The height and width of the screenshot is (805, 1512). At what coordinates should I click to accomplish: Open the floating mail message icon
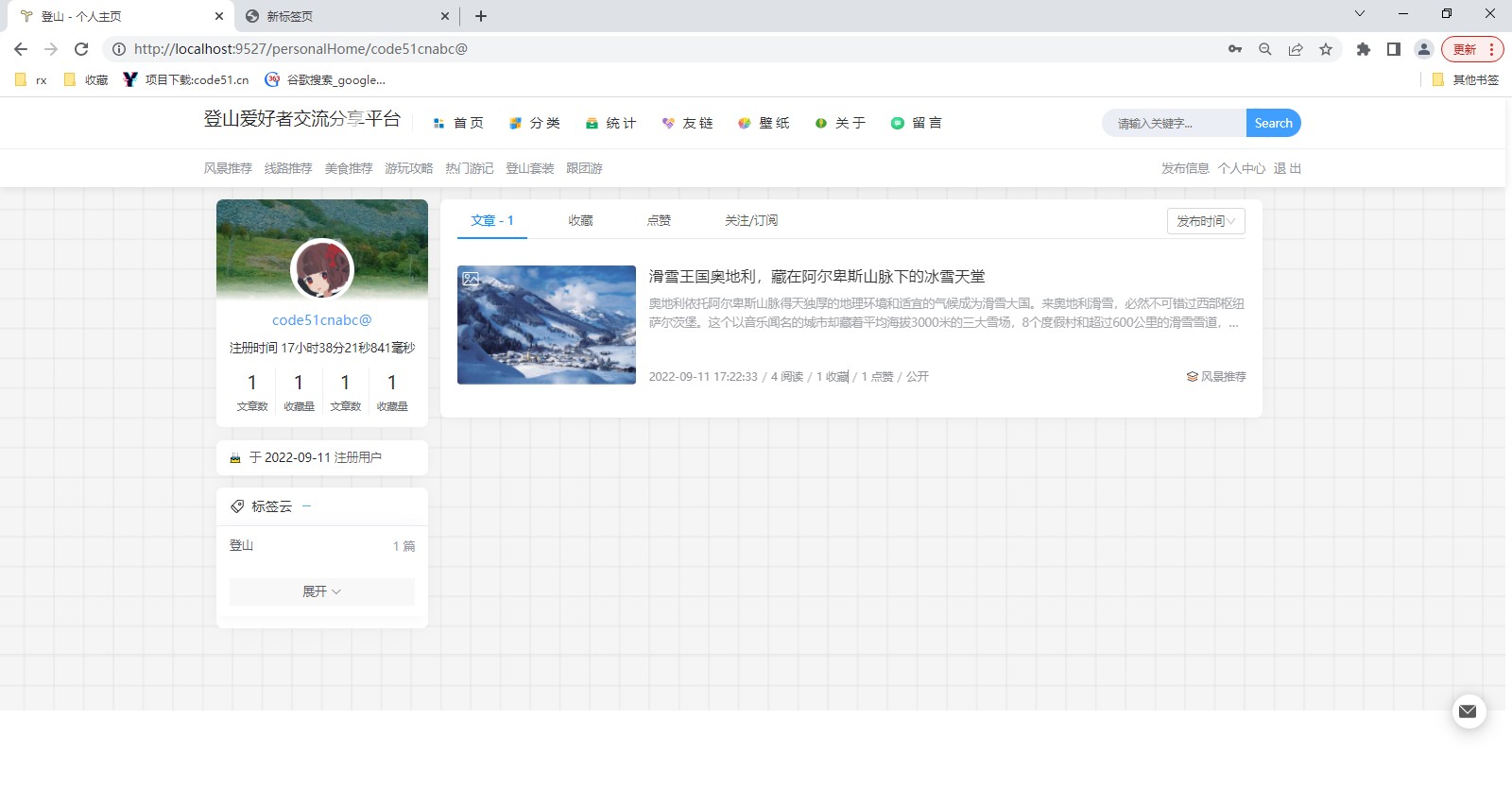point(1468,711)
